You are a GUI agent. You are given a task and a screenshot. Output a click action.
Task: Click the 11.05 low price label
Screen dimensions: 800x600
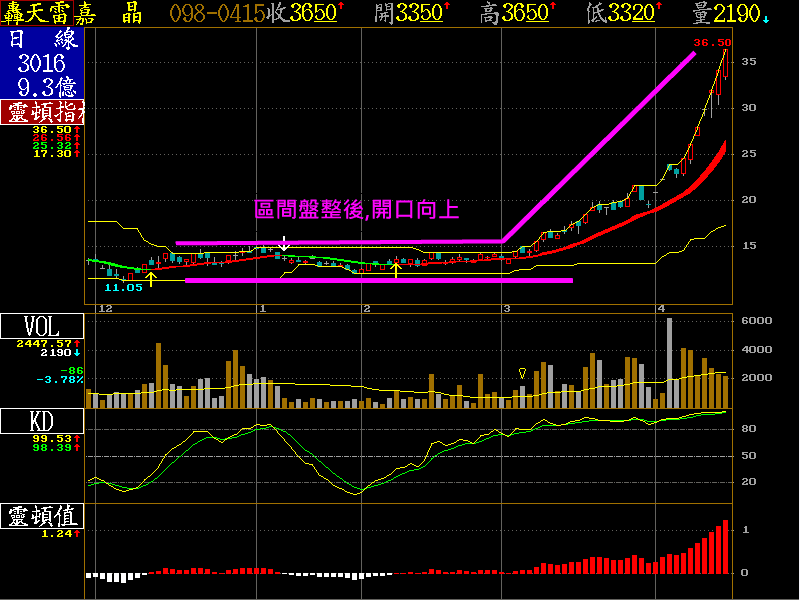coord(123,287)
